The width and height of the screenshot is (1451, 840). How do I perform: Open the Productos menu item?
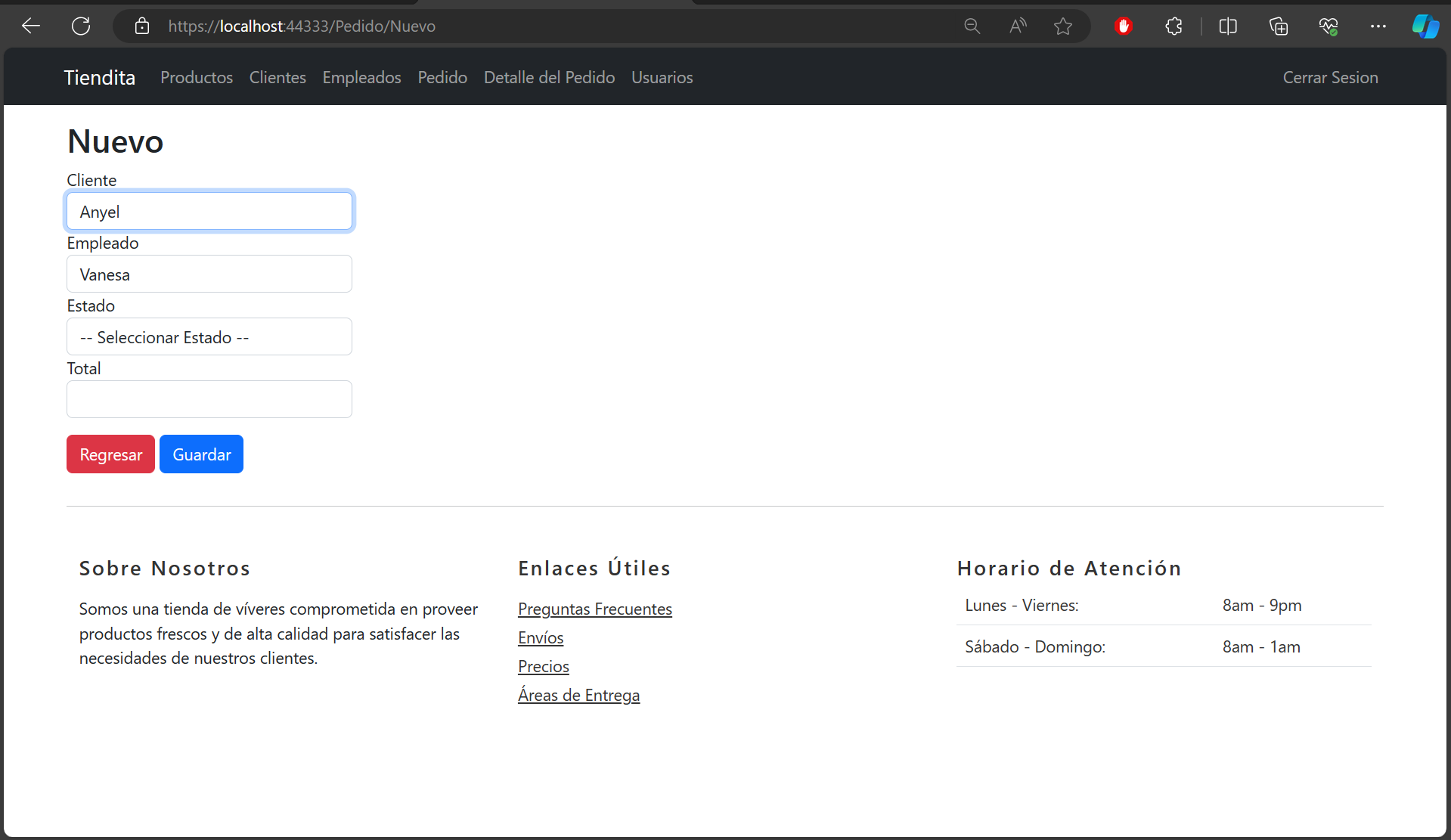click(x=197, y=77)
